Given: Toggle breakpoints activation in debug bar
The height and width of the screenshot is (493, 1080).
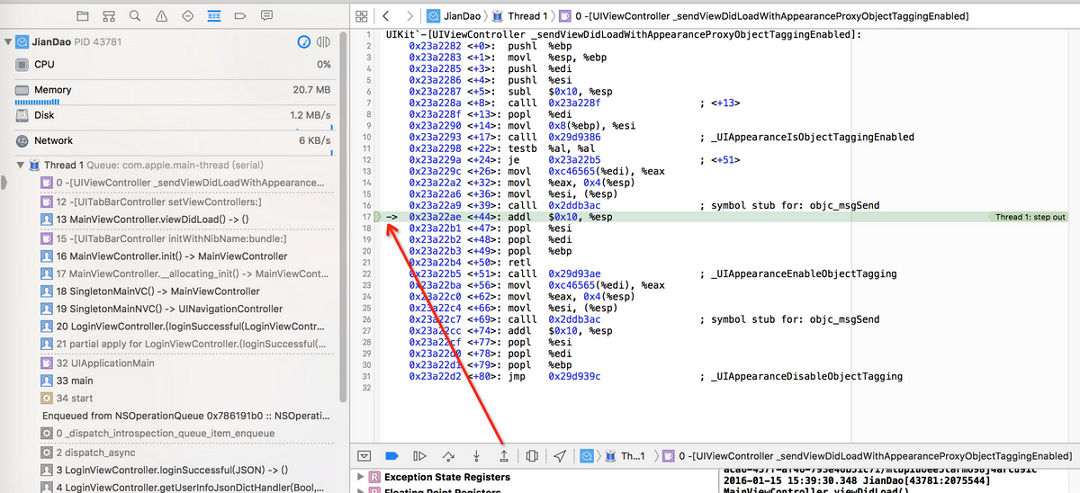Looking at the screenshot, I should click(x=392, y=456).
